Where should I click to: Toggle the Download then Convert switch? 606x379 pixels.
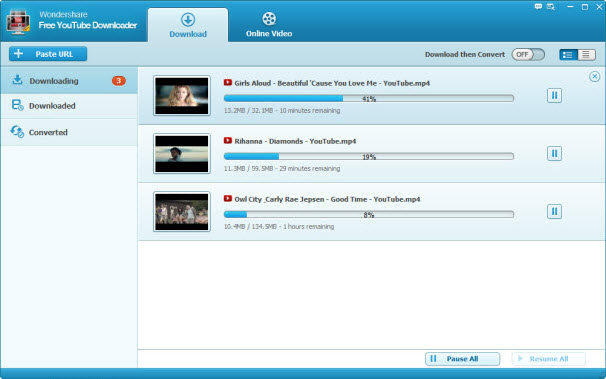[x=528, y=54]
